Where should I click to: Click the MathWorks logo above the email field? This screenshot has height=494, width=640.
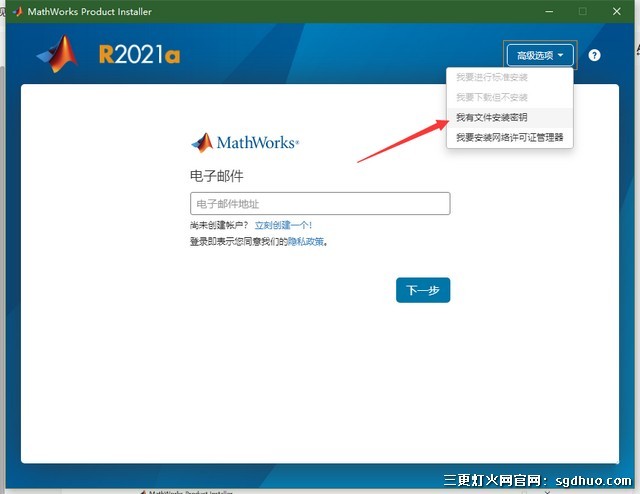click(245, 142)
